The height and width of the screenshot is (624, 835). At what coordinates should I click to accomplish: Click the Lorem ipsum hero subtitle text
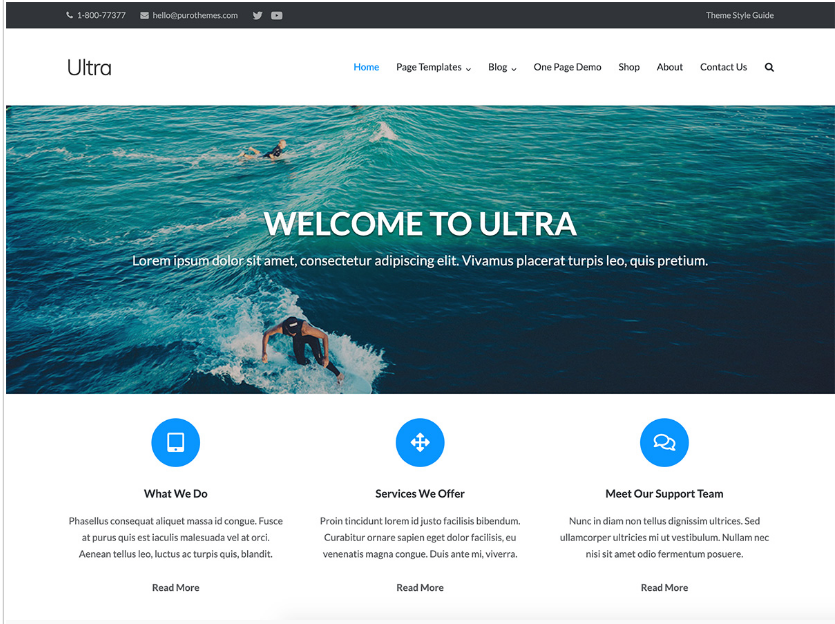(x=420, y=261)
